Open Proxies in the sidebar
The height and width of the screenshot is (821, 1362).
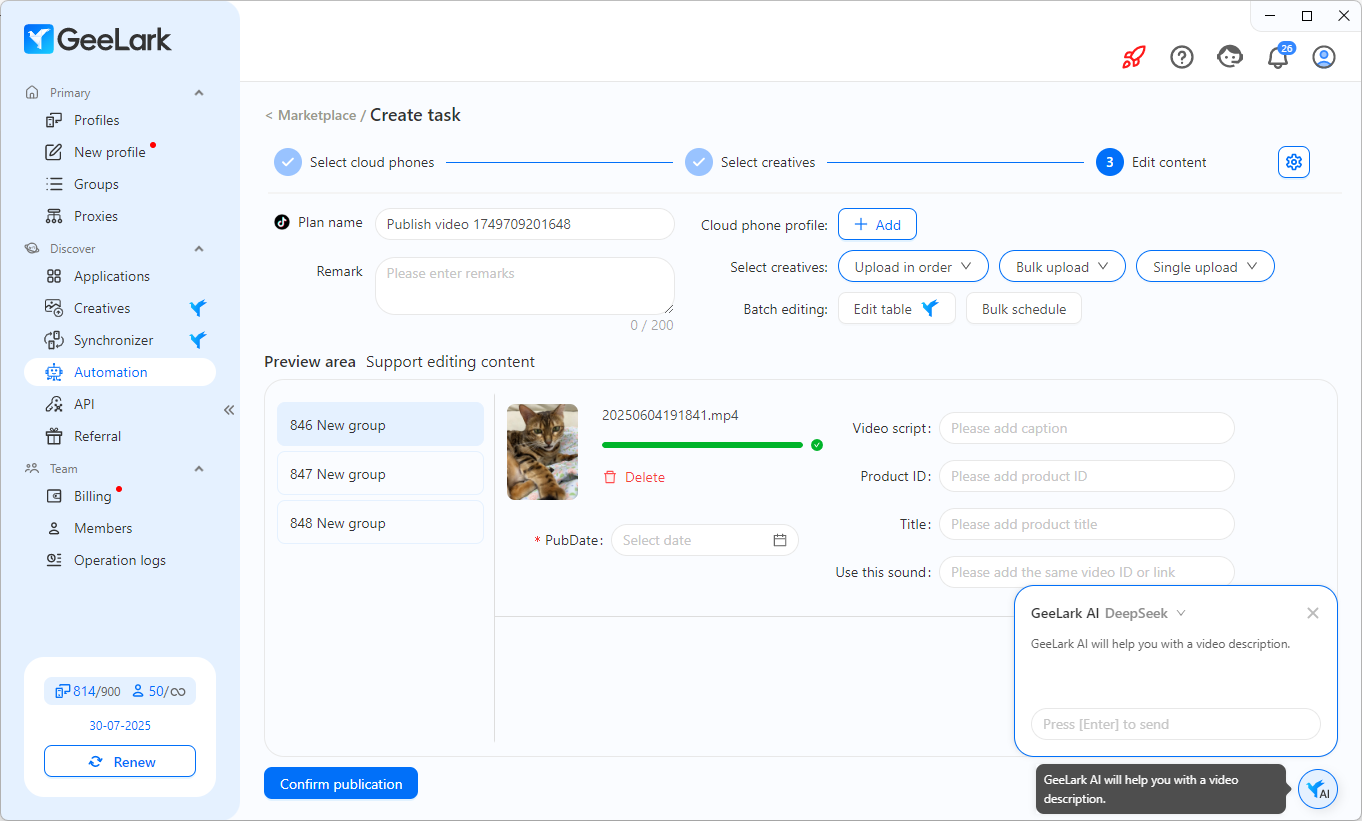coord(120,216)
